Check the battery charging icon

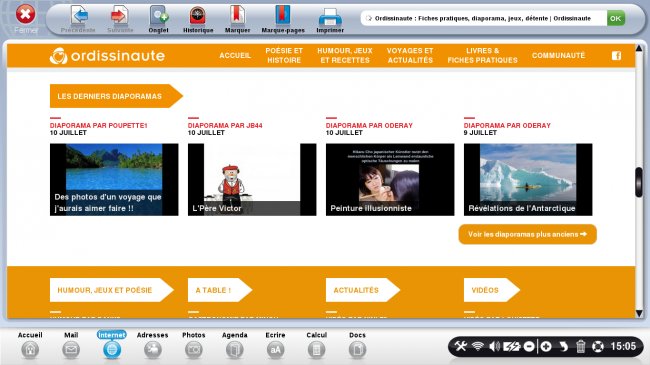coord(511,346)
